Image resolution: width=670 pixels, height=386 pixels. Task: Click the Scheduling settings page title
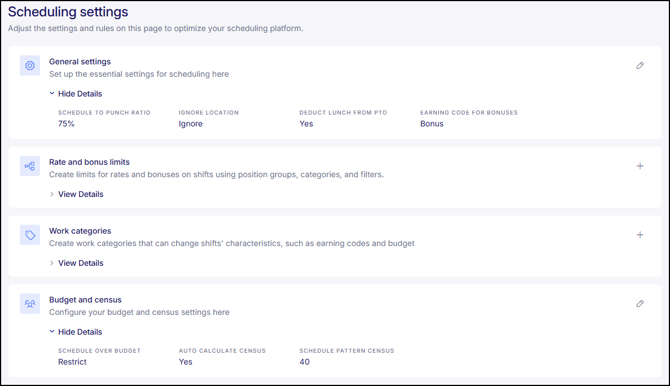tap(68, 12)
